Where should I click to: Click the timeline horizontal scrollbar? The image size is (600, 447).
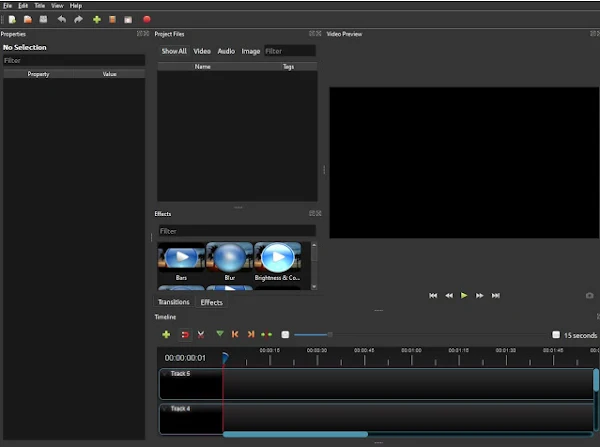295,434
